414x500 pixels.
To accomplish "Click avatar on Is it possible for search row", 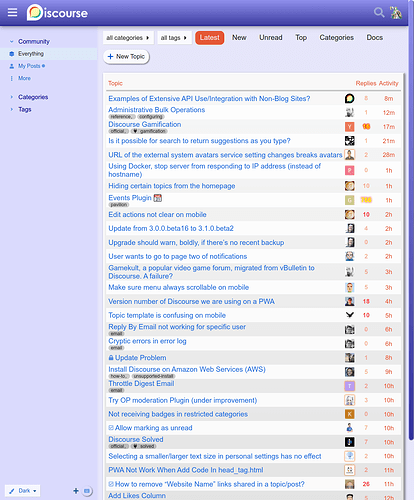I will pyautogui.click(x=349, y=141).
